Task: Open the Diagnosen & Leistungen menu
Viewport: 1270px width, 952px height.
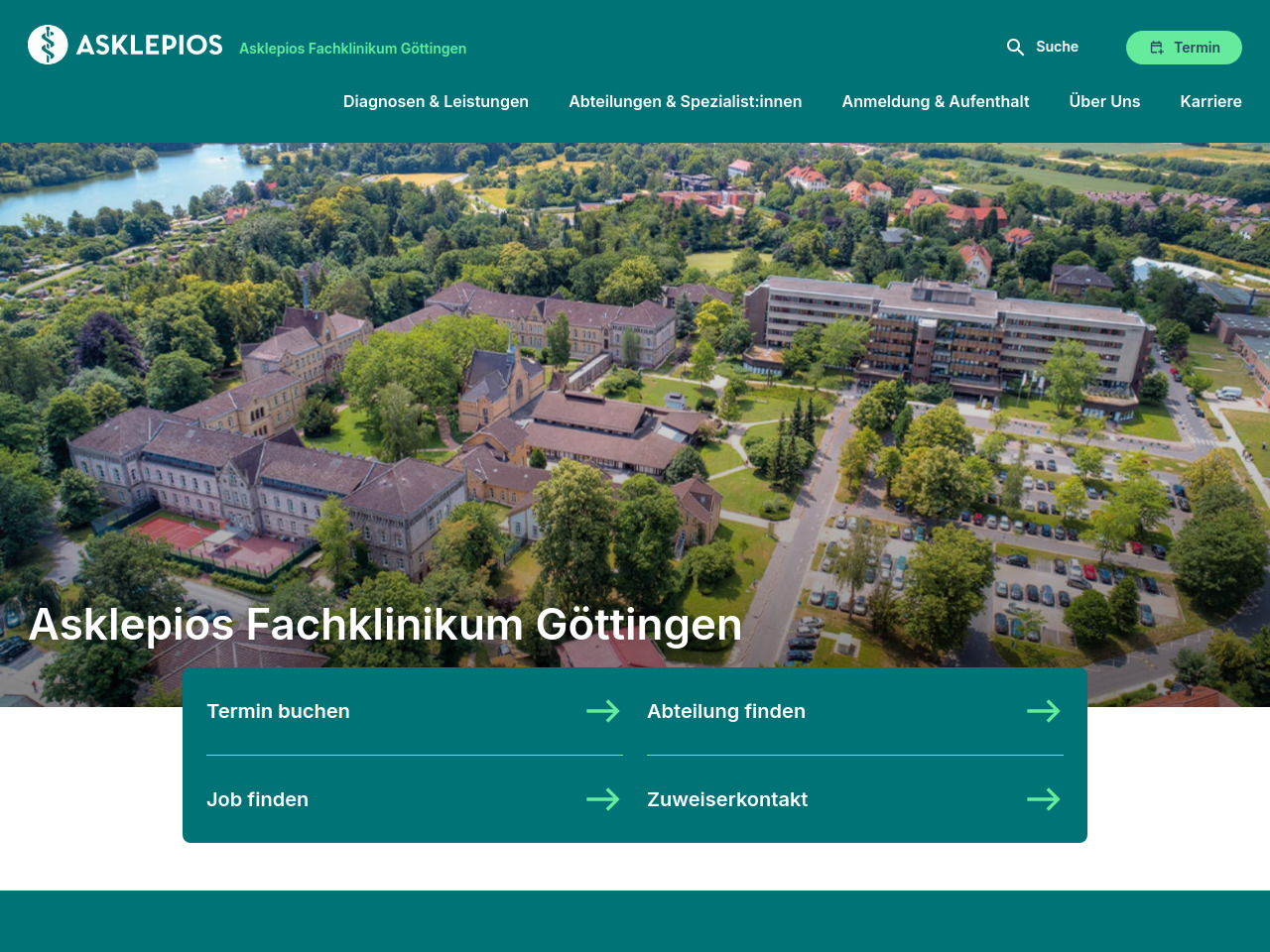Action: [436, 101]
